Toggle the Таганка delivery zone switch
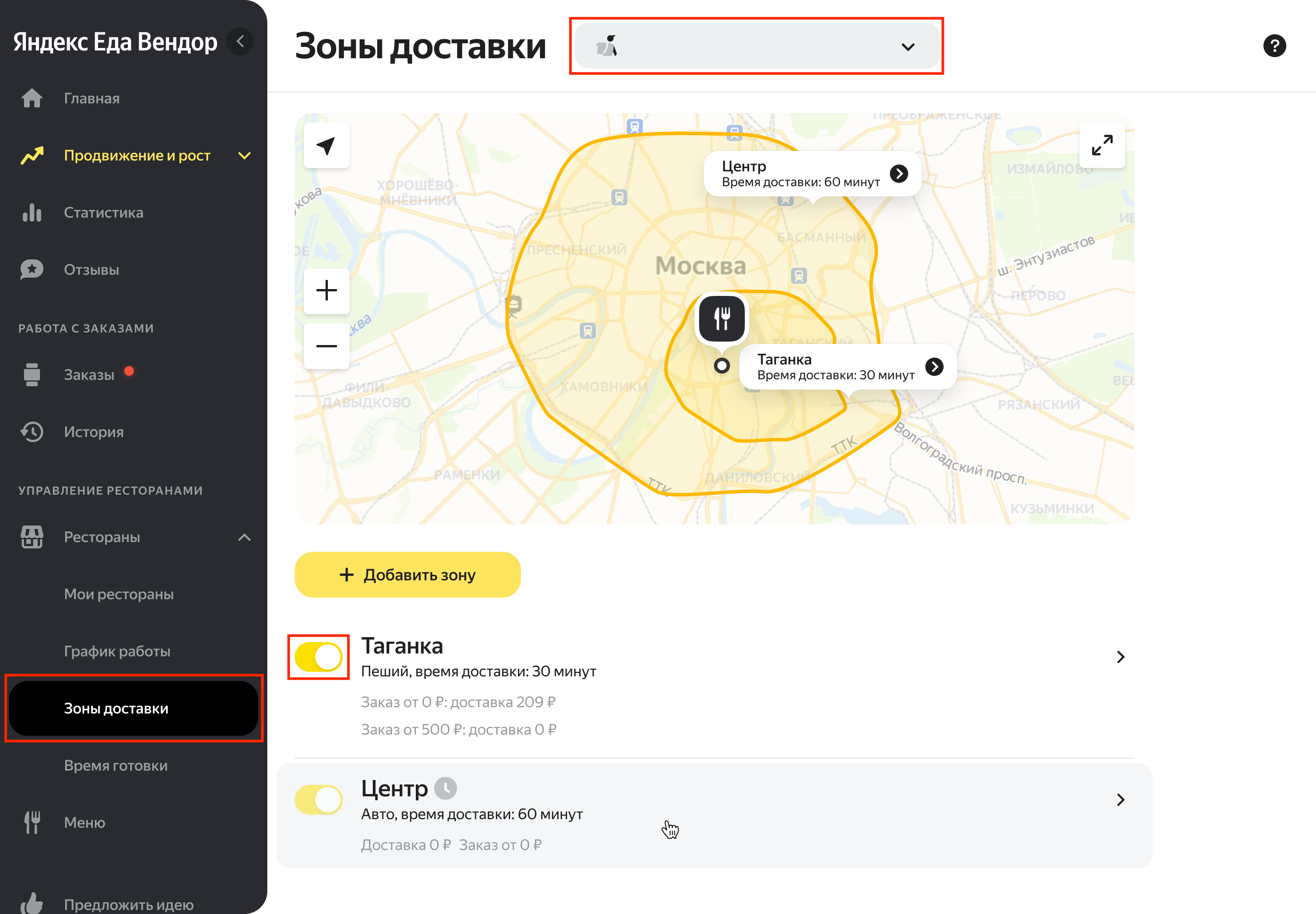 [x=318, y=657]
